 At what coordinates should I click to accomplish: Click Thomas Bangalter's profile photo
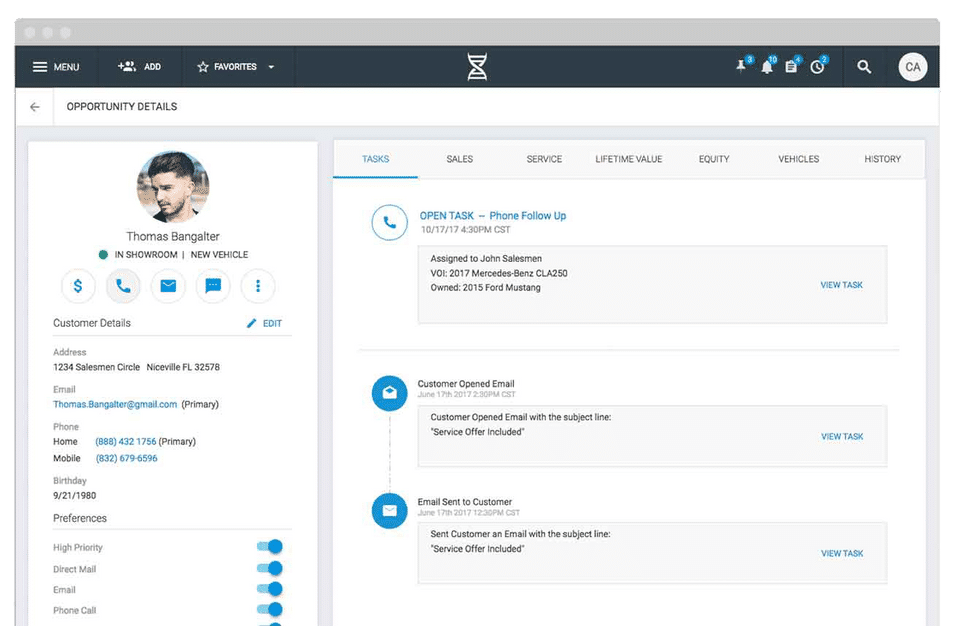coord(173,186)
